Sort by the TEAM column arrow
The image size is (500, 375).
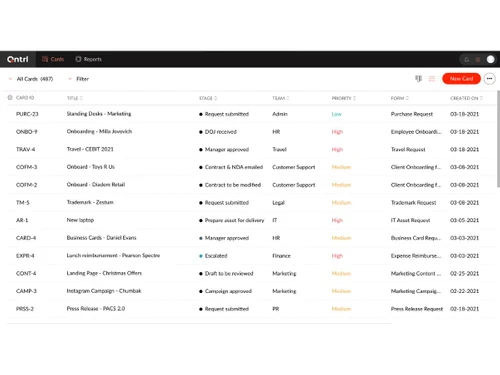point(288,98)
